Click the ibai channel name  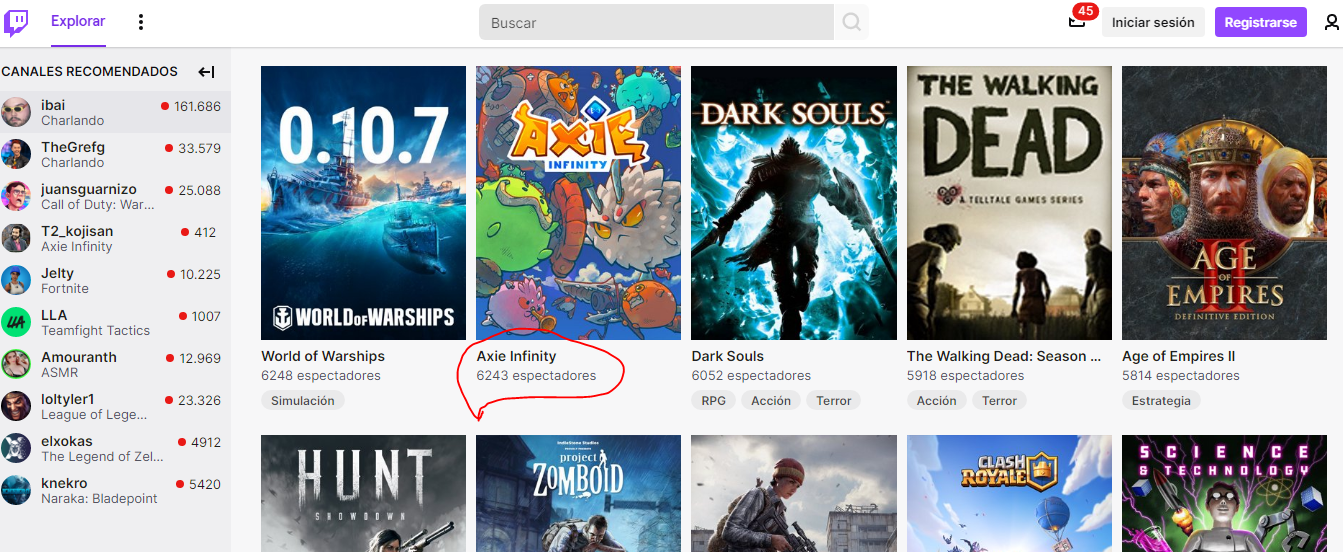(x=53, y=105)
